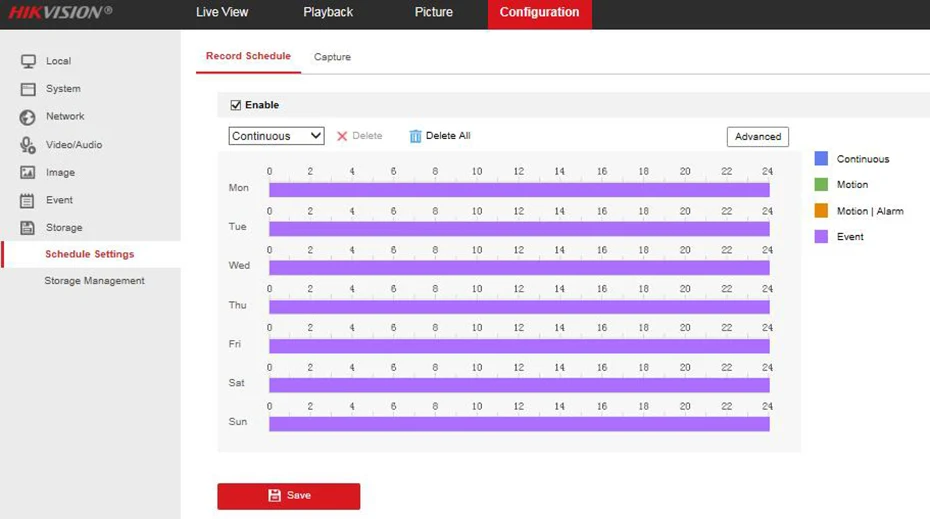Select the Record Schedule tab
930x519 pixels.
(248, 56)
